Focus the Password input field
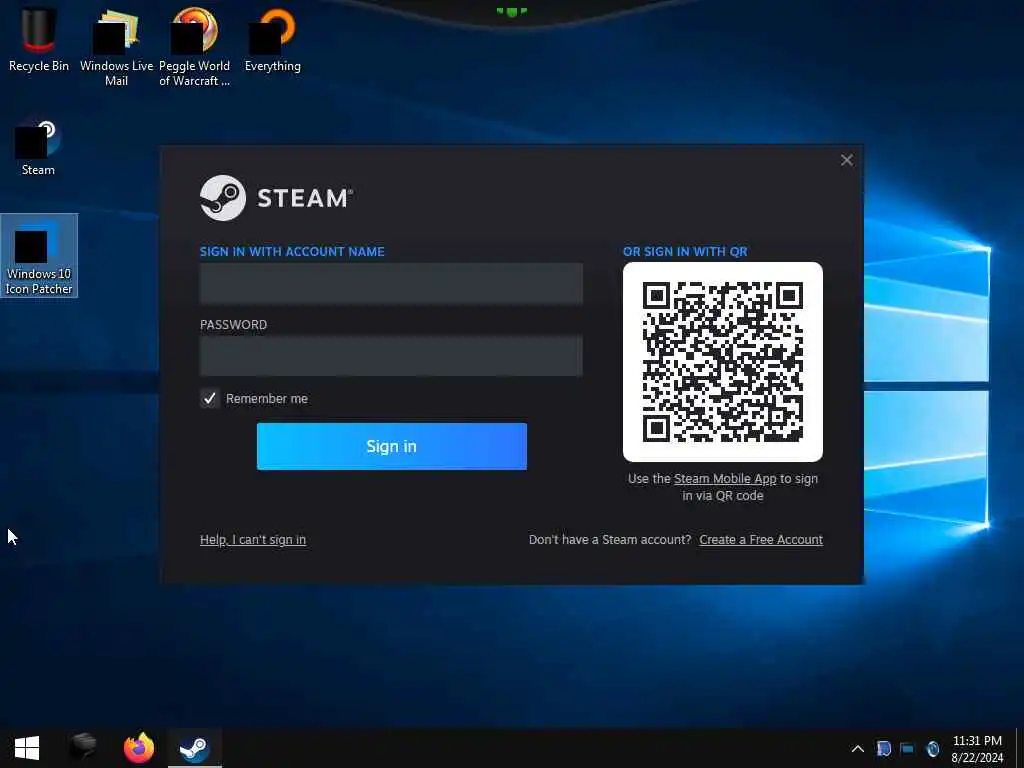The image size is (1024, 768). (391, 356)
